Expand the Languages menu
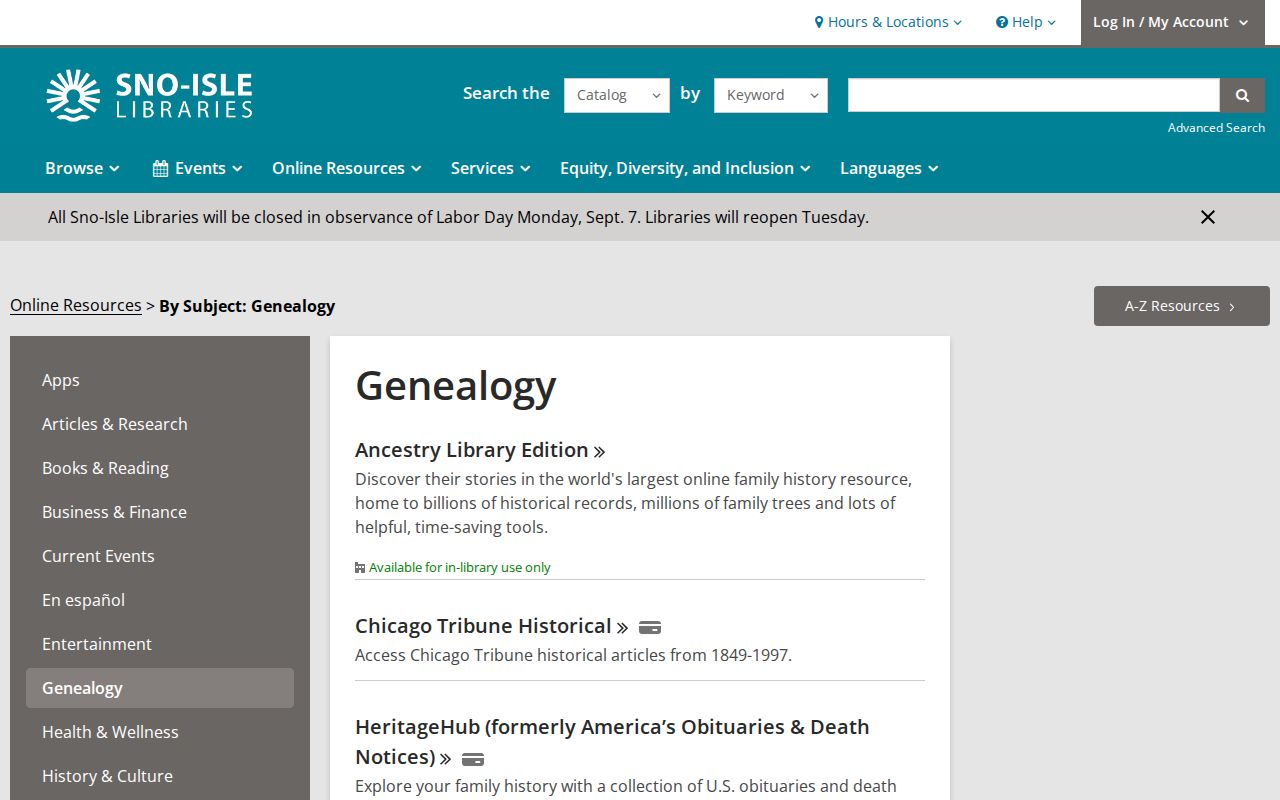This screenshot has width=1280, height=800. coord(889,168)
